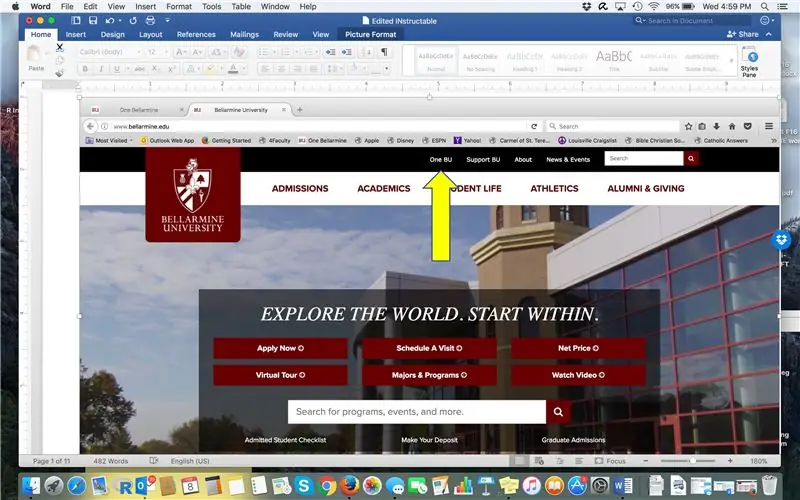This screenshot has width=800, height=500.
Task: Open the feedback smiley dropdown
Action: (767, 20)
